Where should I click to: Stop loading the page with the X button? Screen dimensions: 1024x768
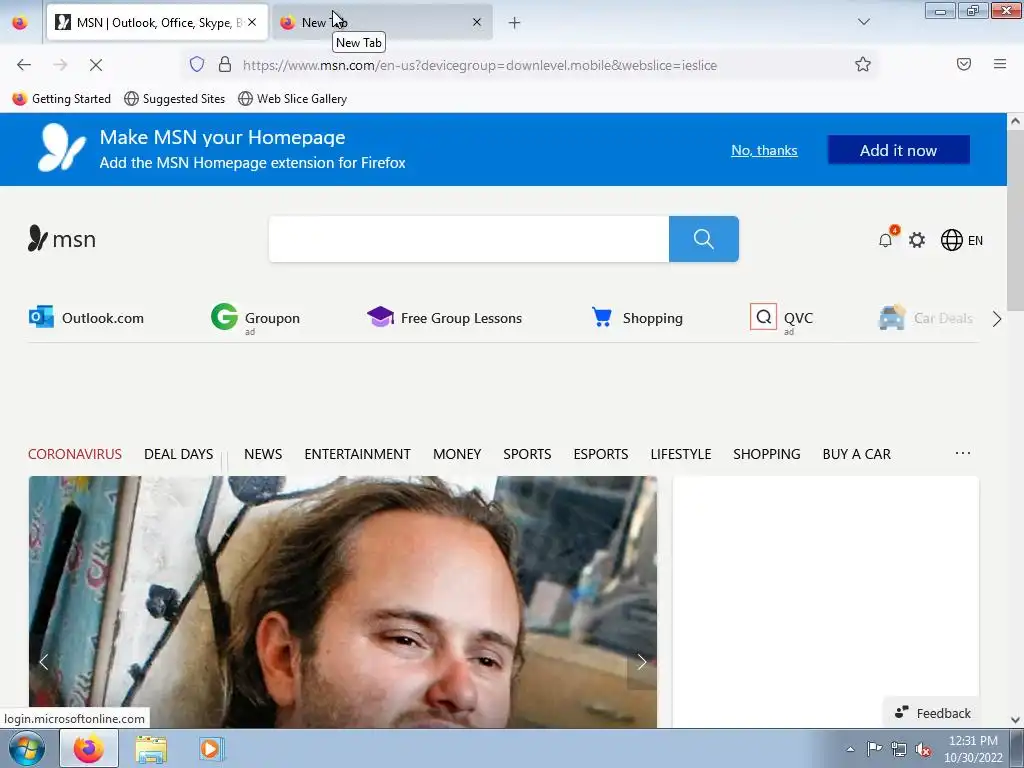(96, 65)
